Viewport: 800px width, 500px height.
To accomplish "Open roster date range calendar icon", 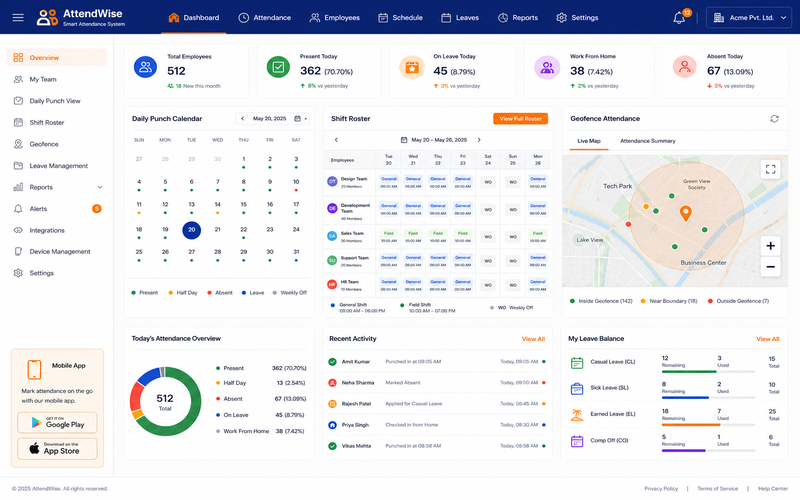I will (x=404, y=140).
